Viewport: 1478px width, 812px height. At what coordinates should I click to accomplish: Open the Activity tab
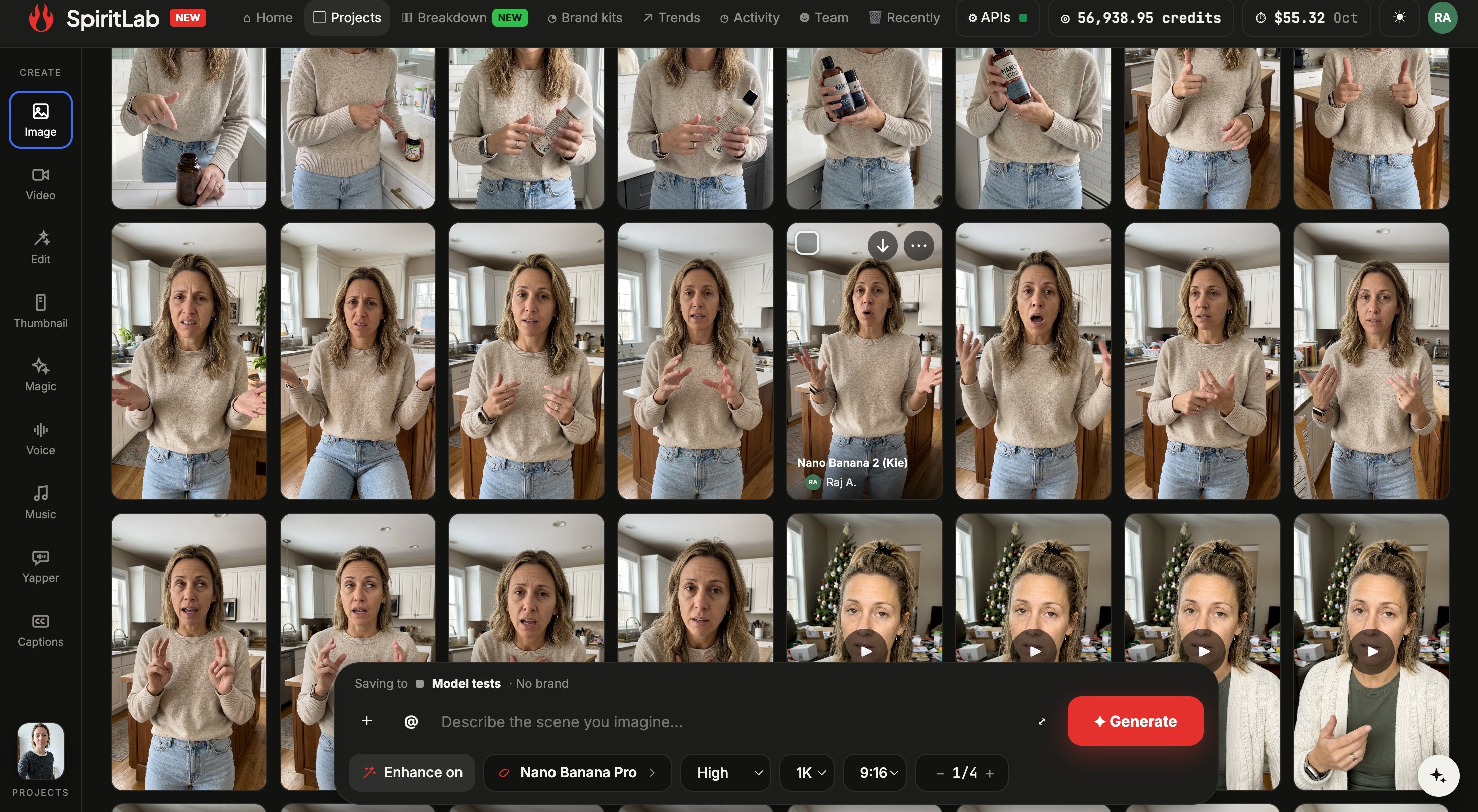click(x=750, y=17)
